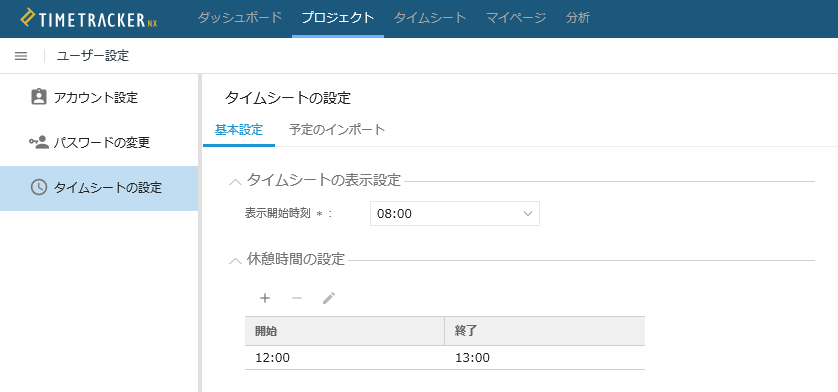Open the hamburger menu icon
Screen dimensions: 838x392
[x=21, y=56]
